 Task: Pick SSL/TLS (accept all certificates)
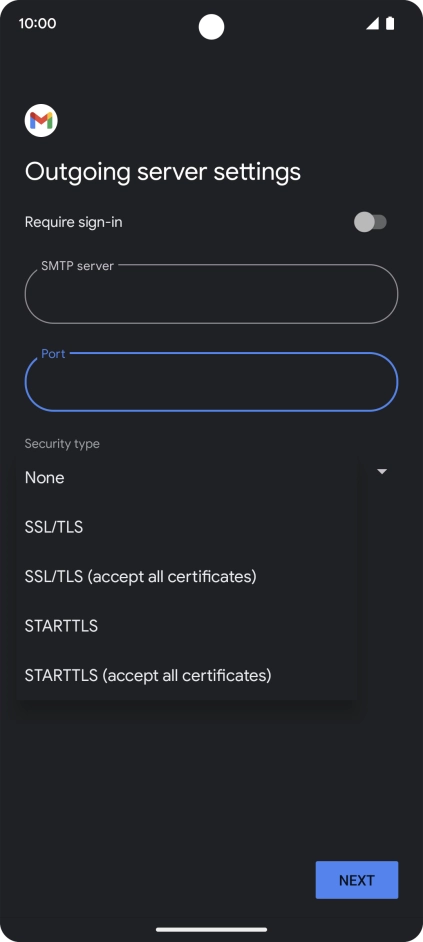pos(187,577)
